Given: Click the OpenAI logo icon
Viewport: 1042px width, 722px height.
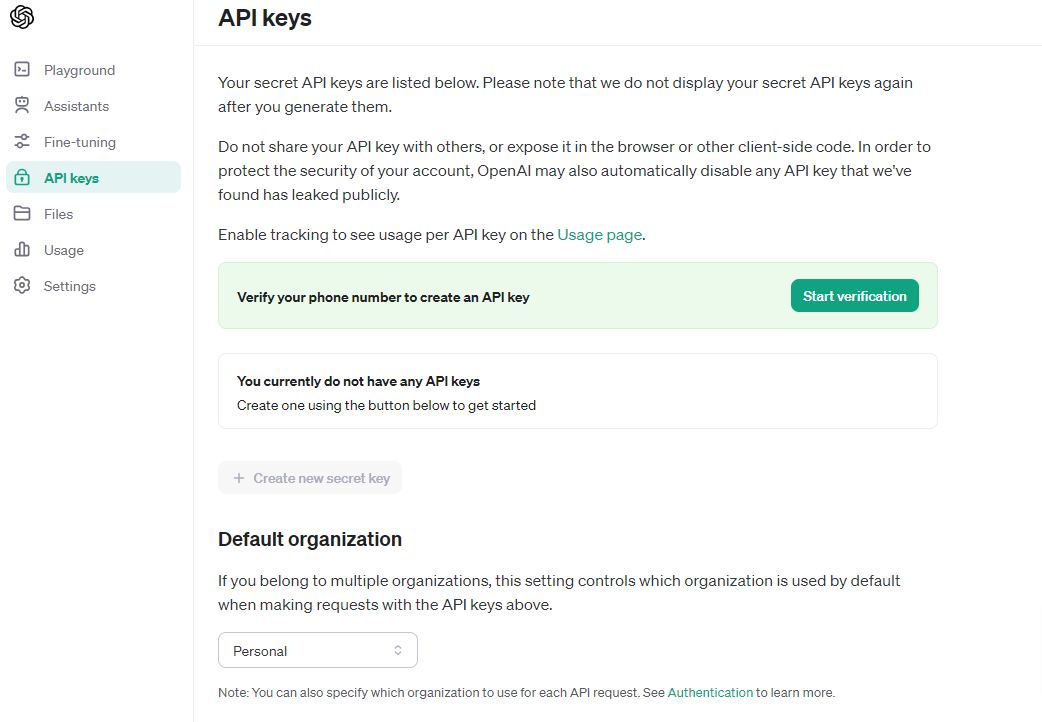Looking at the screenshot, I should coord(22,17).
